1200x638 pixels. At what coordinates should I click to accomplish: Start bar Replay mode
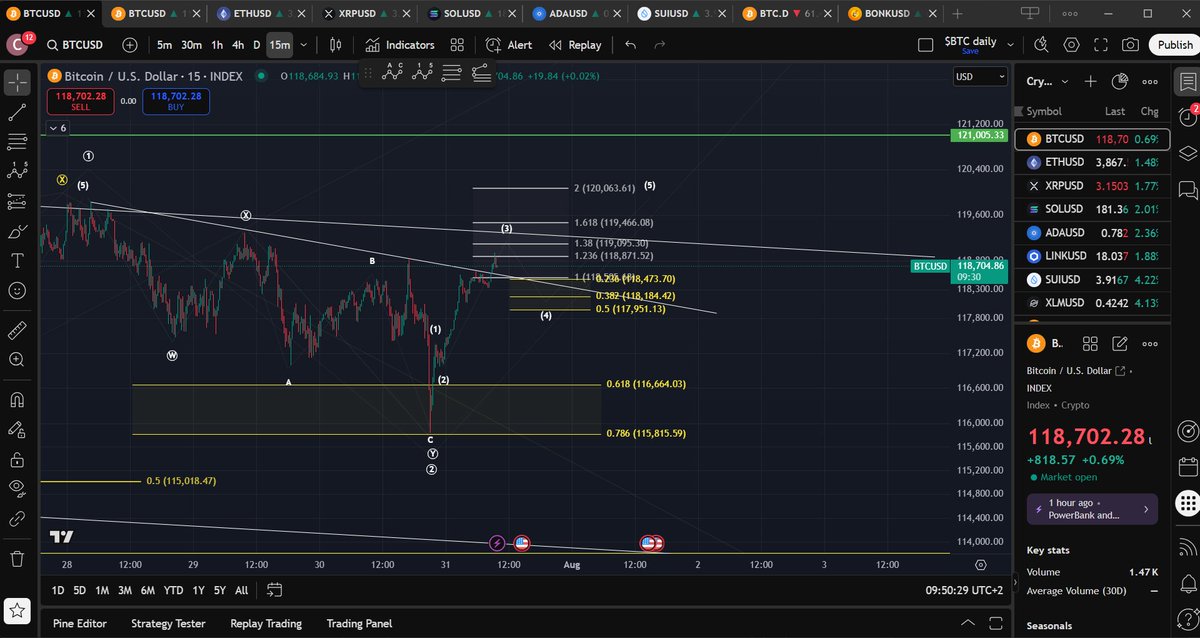(575, 45)
